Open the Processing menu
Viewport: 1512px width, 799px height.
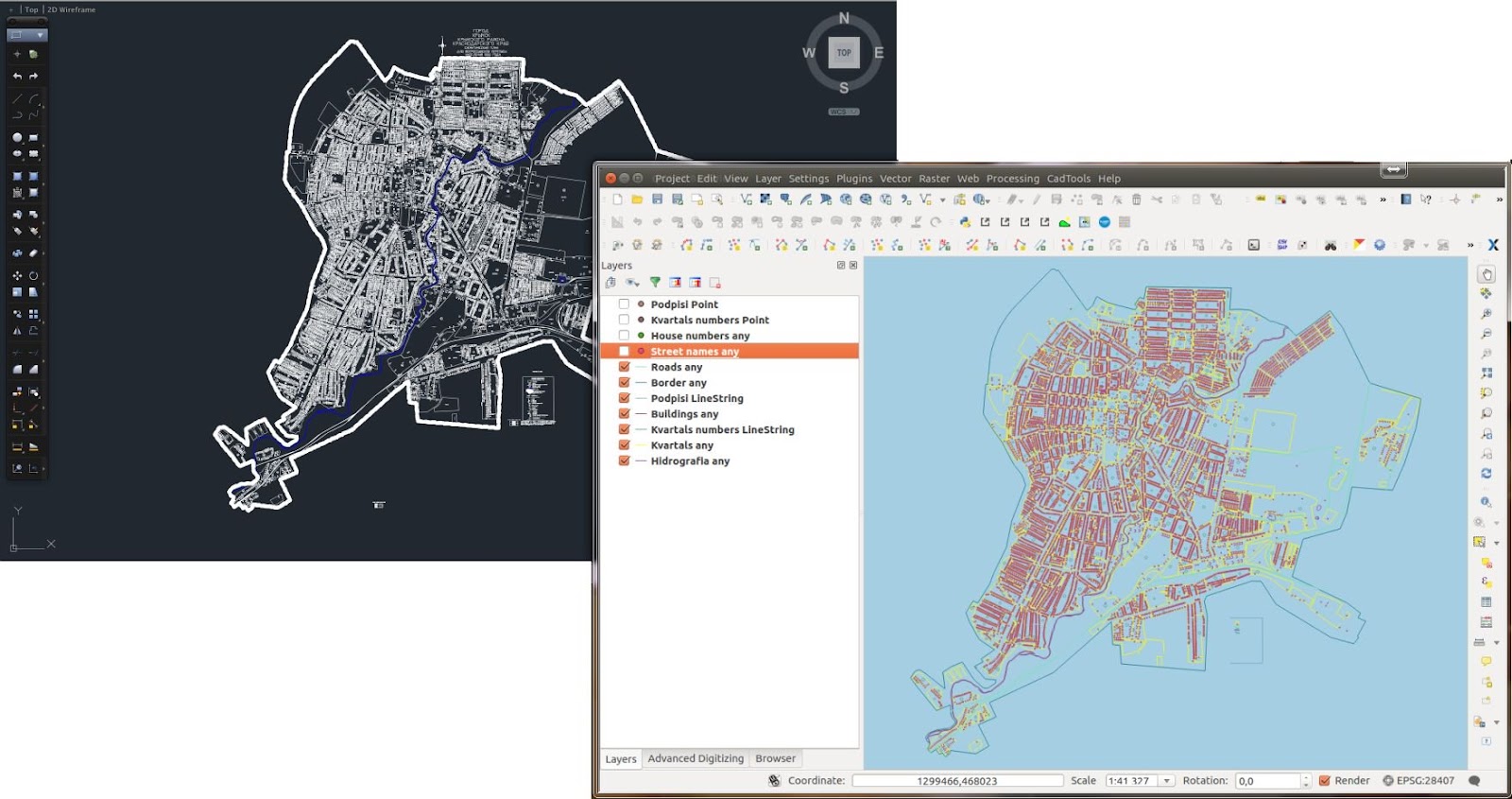point(1012,179)
